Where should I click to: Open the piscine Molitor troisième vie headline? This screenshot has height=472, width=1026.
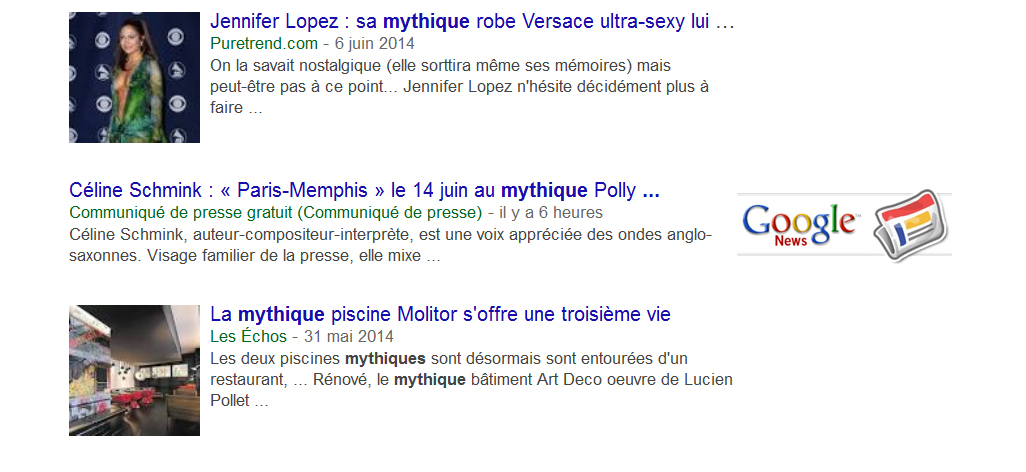(x=440, y=314)
